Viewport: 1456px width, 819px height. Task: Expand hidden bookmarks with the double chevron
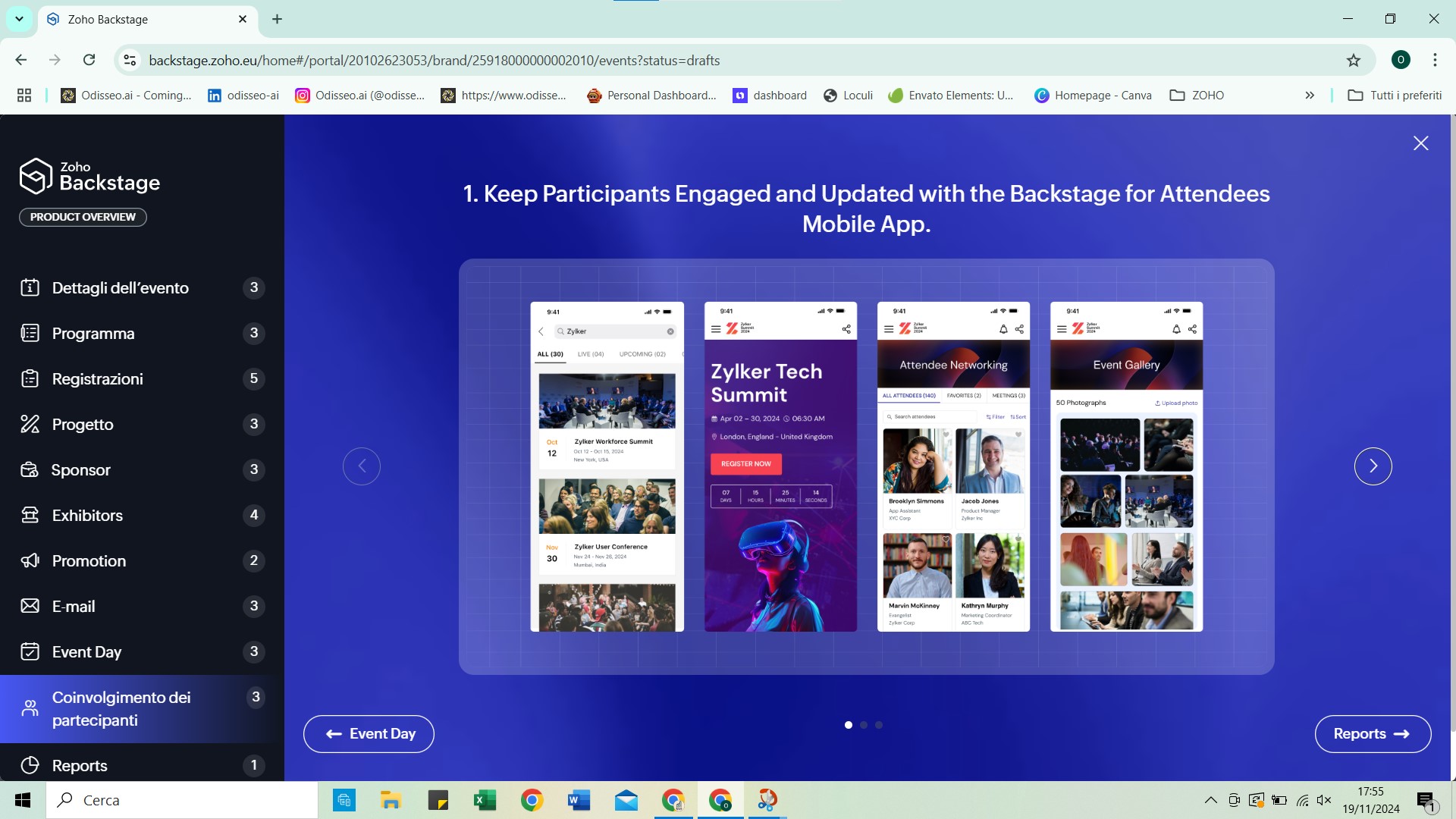tap(1310, 95)
